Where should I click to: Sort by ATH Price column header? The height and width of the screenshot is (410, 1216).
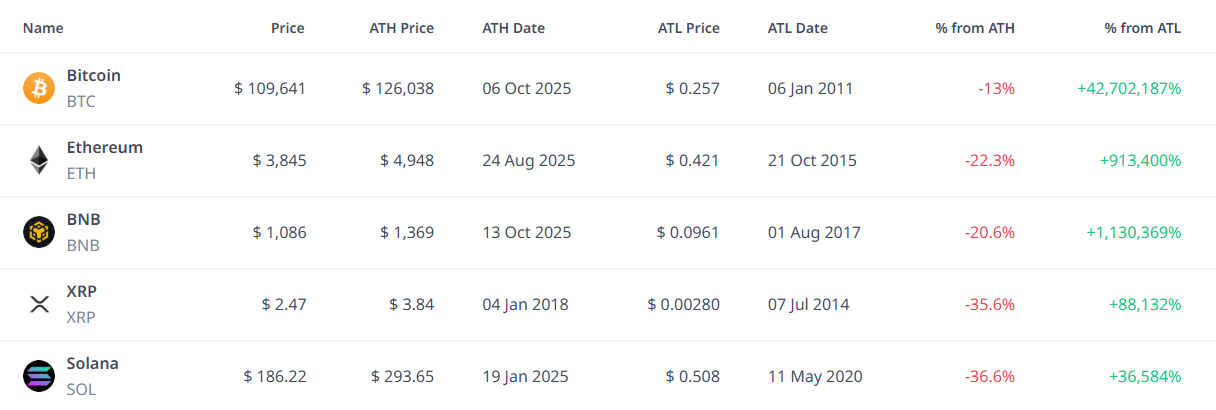point(402,28)
